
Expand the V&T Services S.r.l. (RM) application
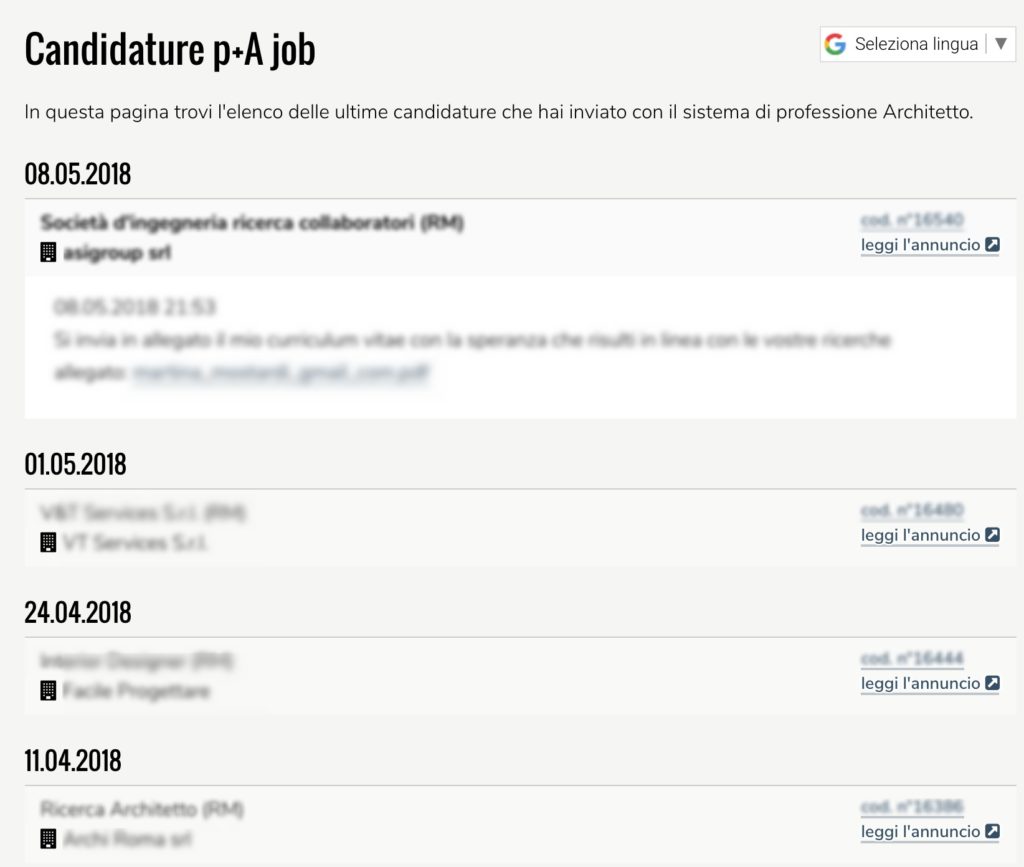[x=143, y=513]
